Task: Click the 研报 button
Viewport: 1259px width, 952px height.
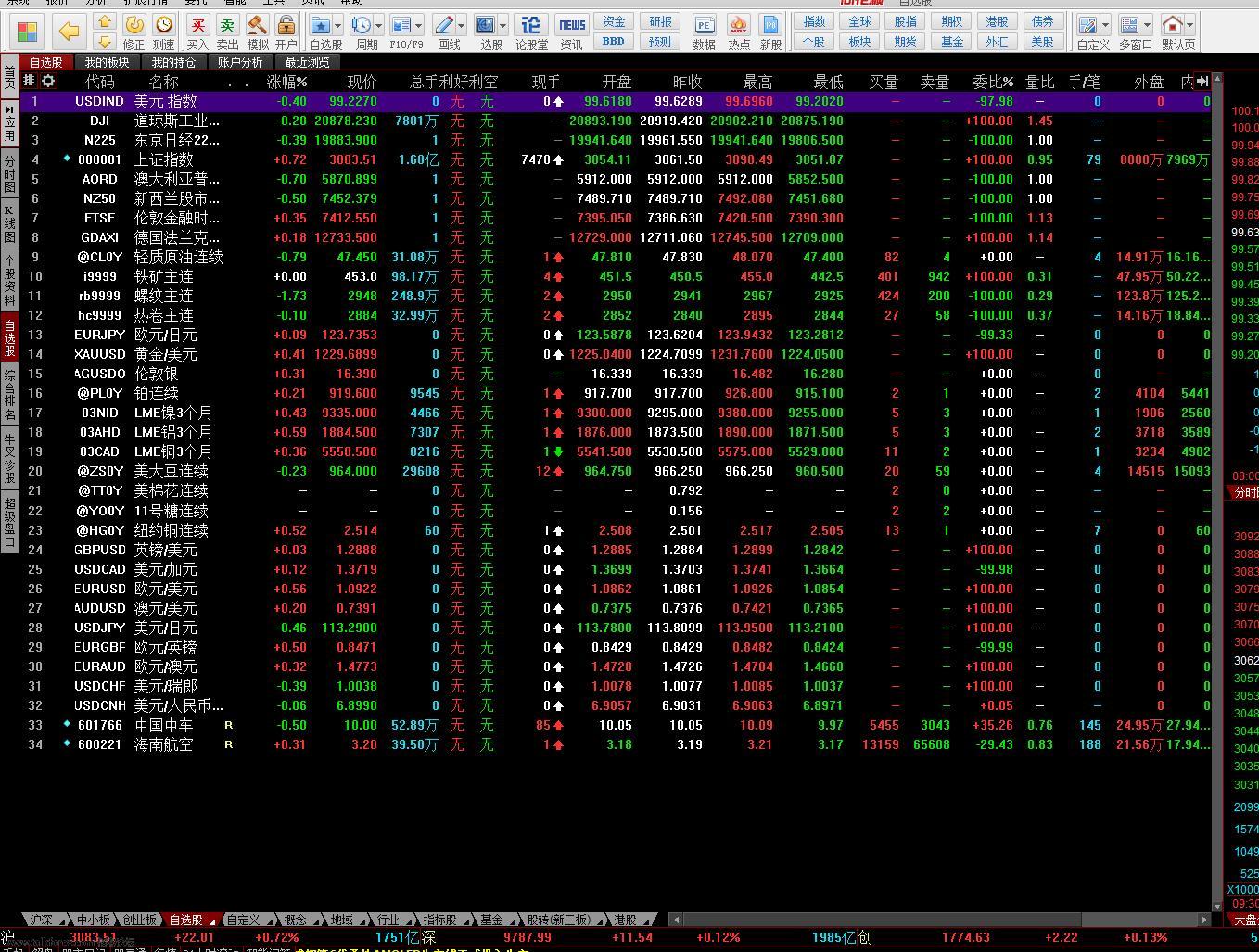Action: pos(660,21)
